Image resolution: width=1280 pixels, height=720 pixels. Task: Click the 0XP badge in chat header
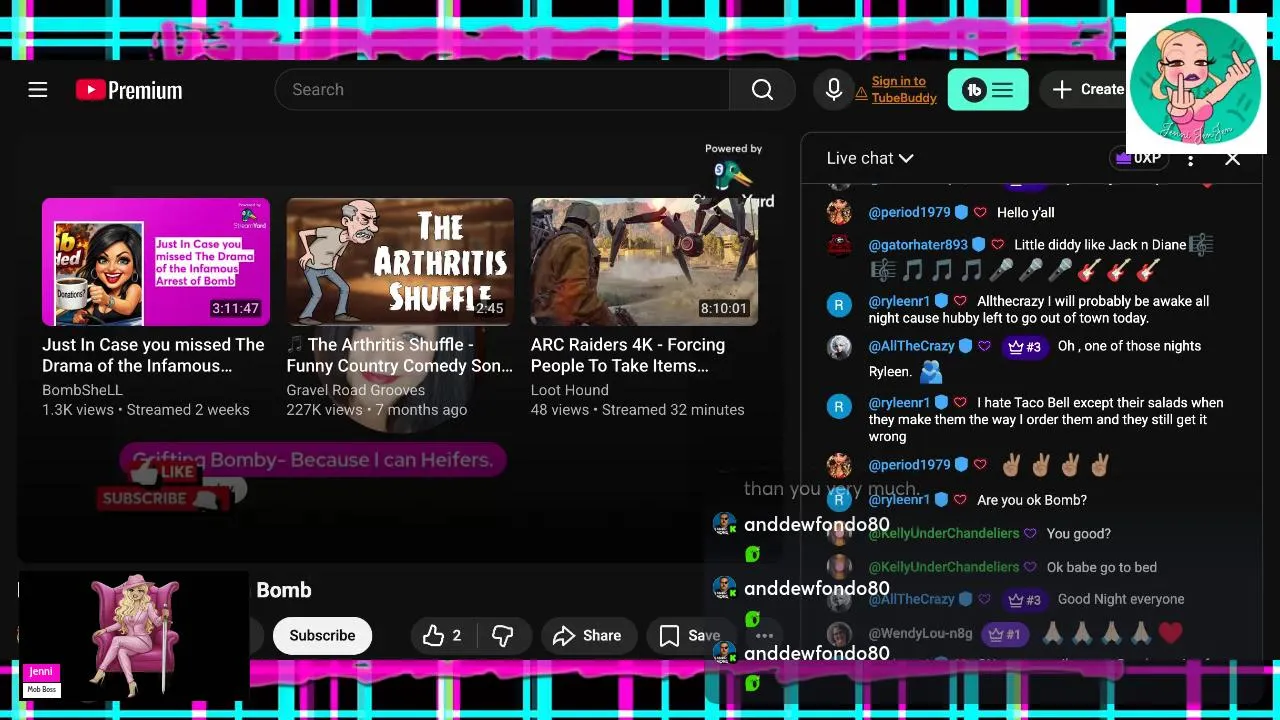[x=1139, y=158]
